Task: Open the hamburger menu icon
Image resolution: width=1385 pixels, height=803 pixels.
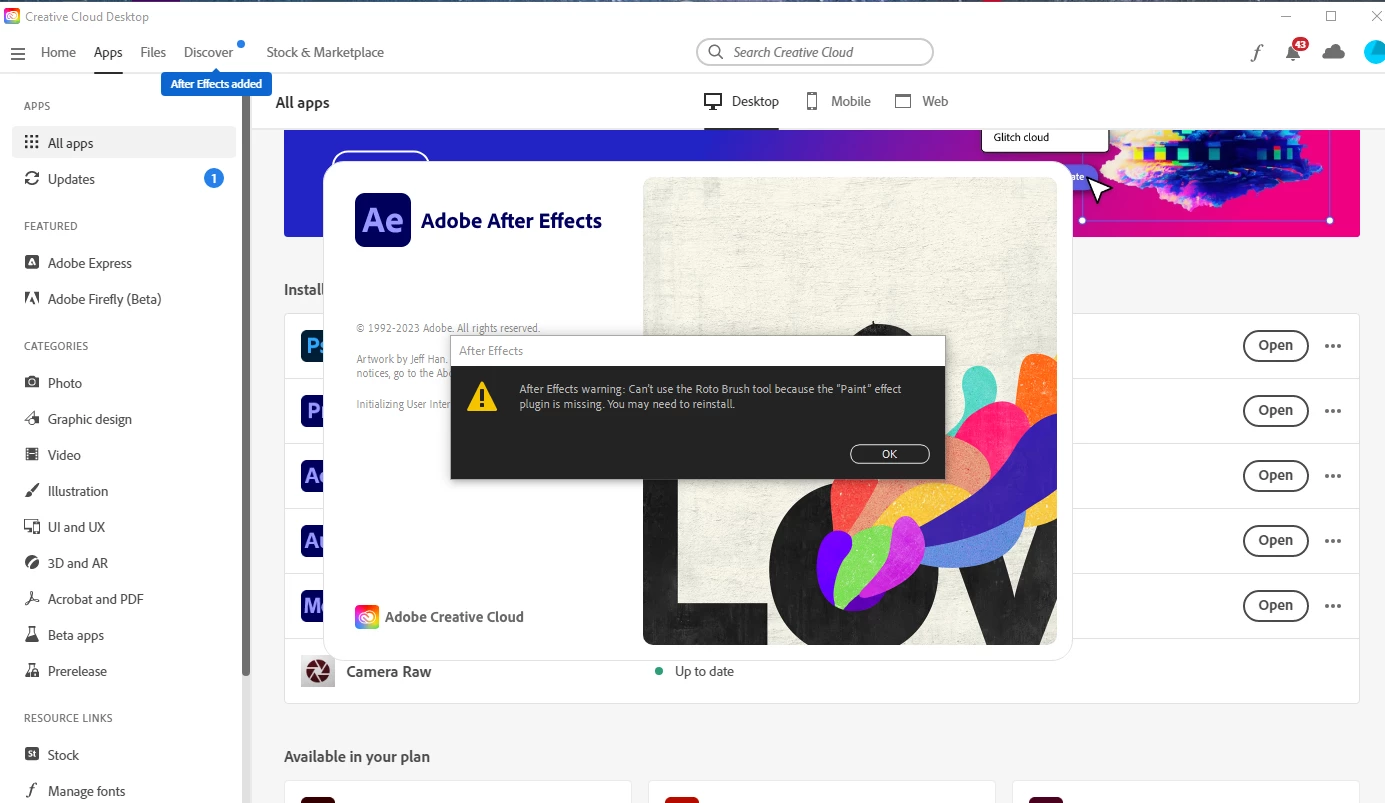Action: click(17, 53)
